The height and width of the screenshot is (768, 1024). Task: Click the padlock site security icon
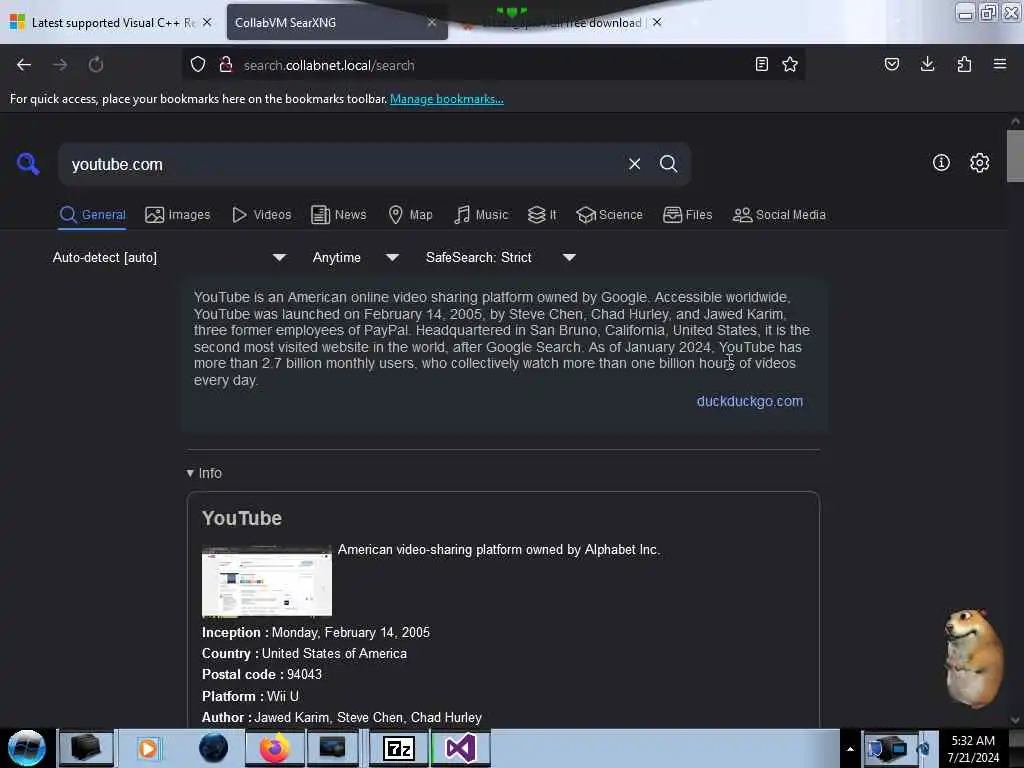click(x=226, y=65)
